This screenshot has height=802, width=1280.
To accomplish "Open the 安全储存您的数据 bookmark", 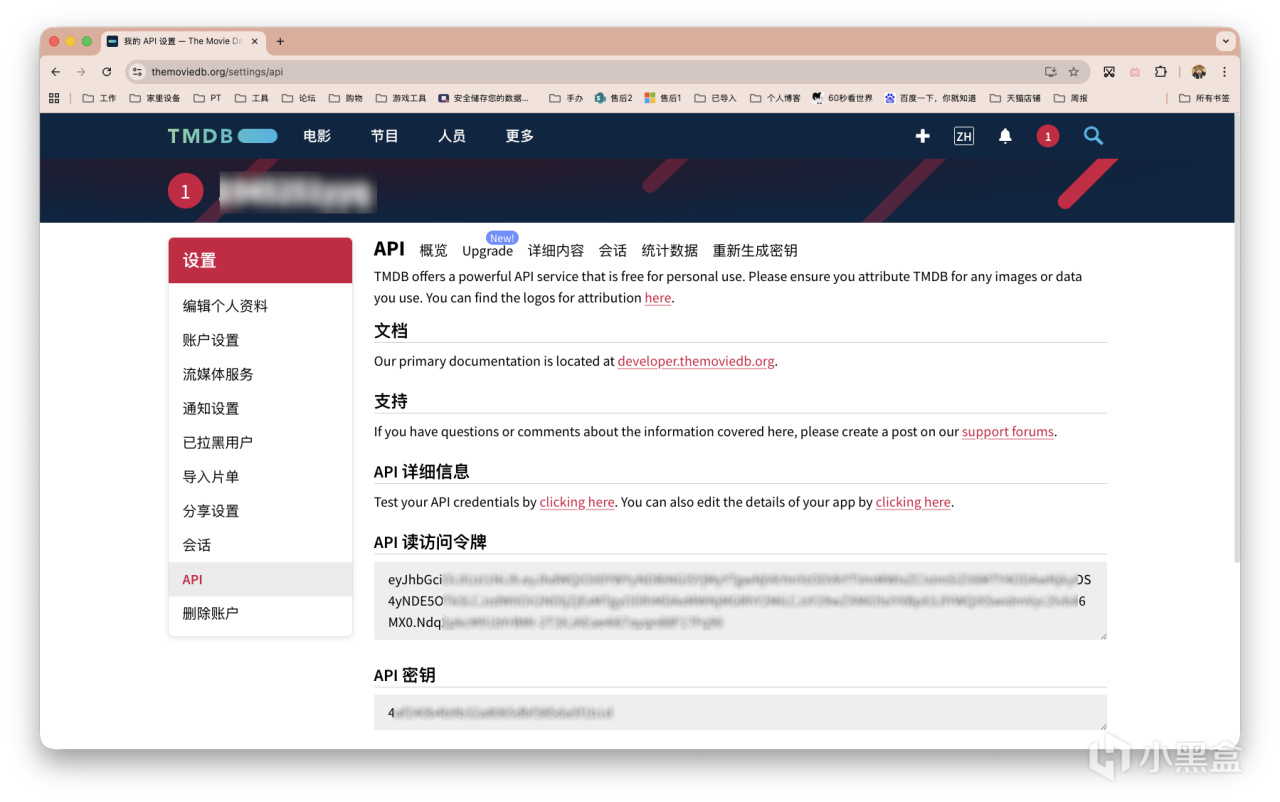I will [x=483, y=98].
